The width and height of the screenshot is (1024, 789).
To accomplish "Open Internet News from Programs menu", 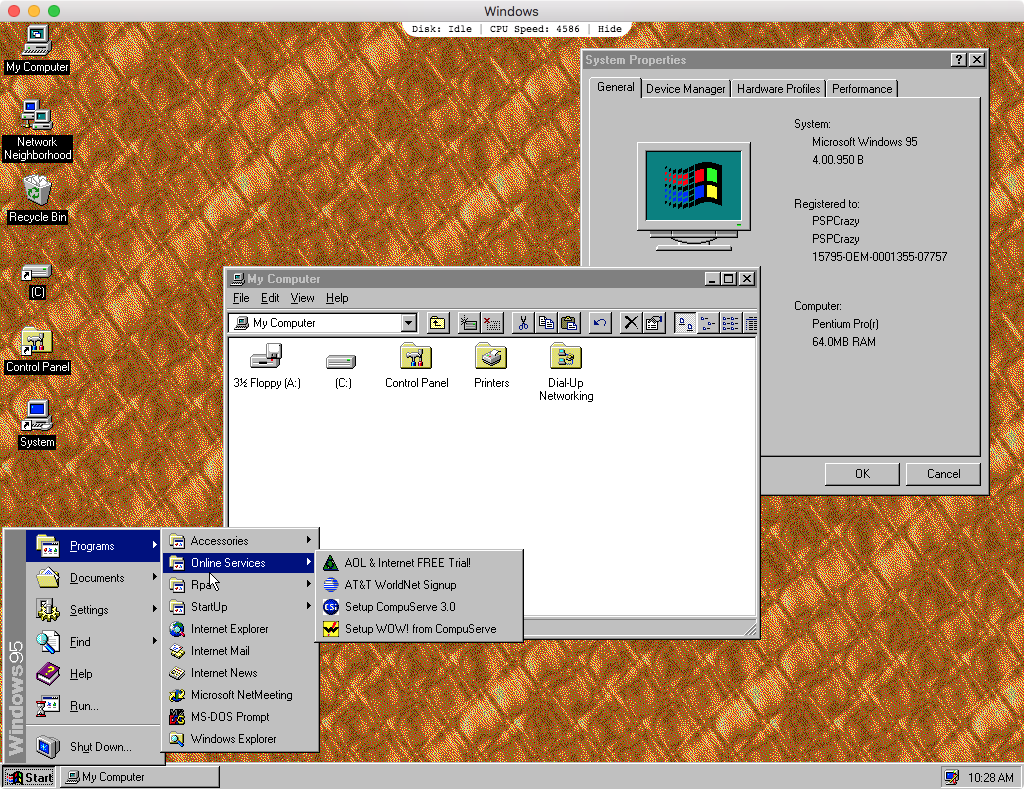I will (x=240, y=673).
